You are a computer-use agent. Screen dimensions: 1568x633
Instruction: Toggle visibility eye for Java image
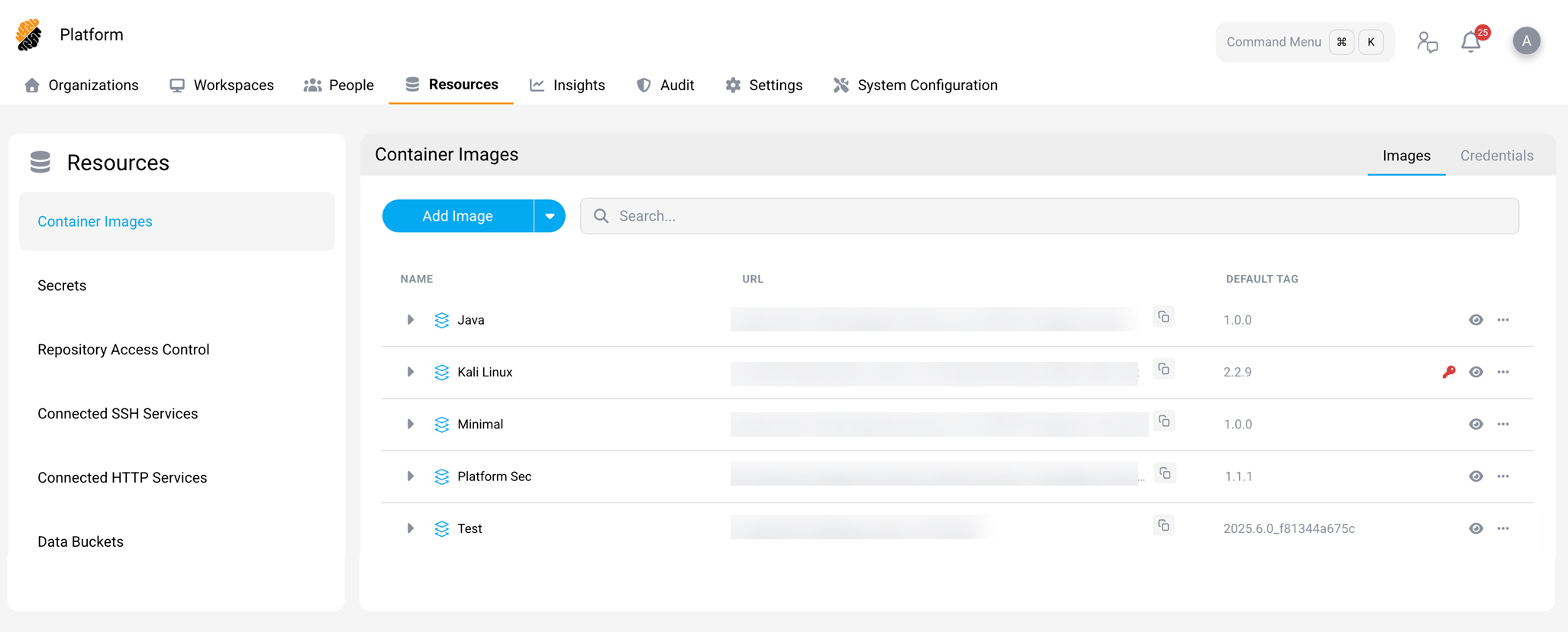click(1476, 320)
